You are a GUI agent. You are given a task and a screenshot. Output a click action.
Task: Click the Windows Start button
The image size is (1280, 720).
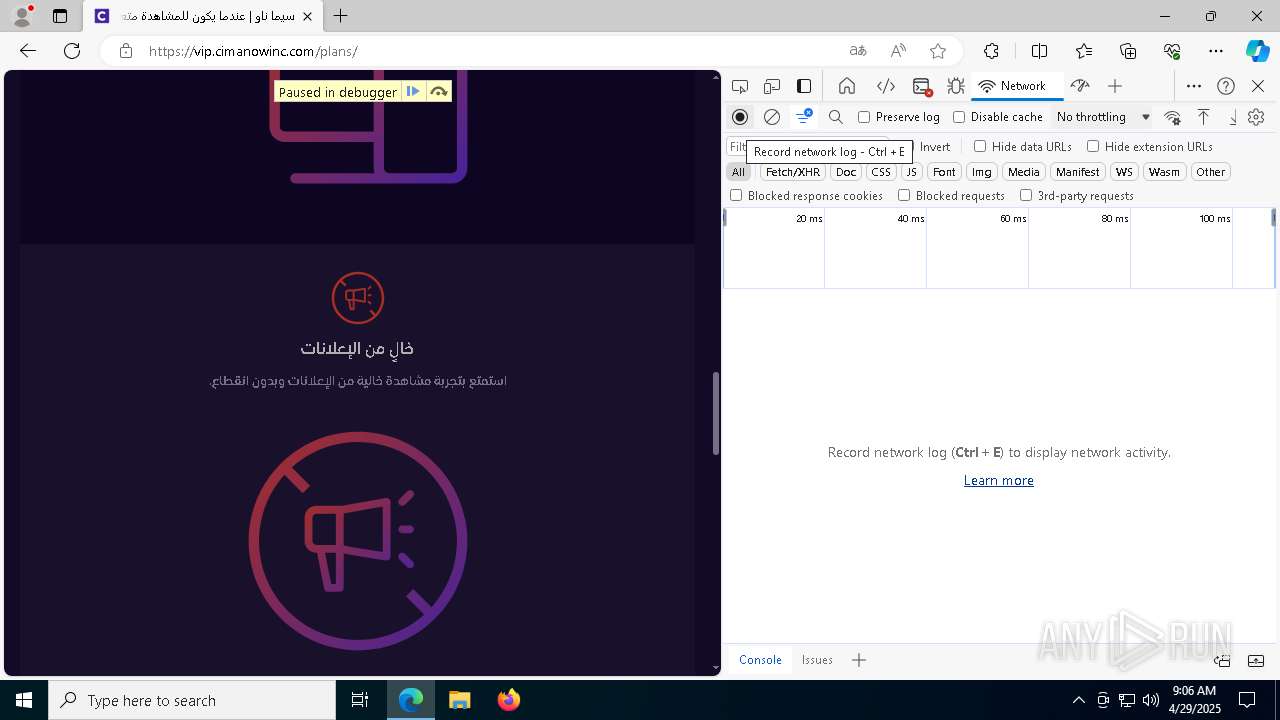click(x=24, y=700)
